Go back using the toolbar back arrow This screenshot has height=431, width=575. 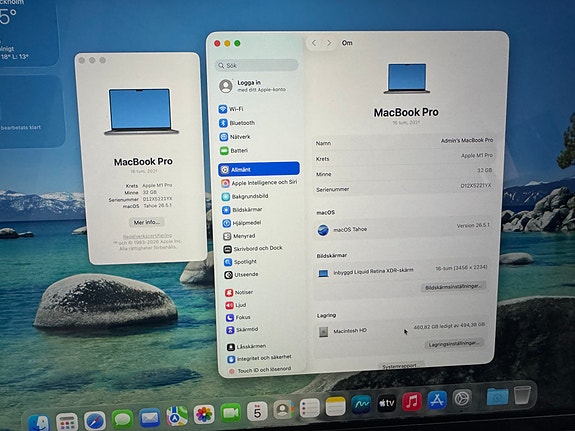pyautogui.click(x=314, y=43)
